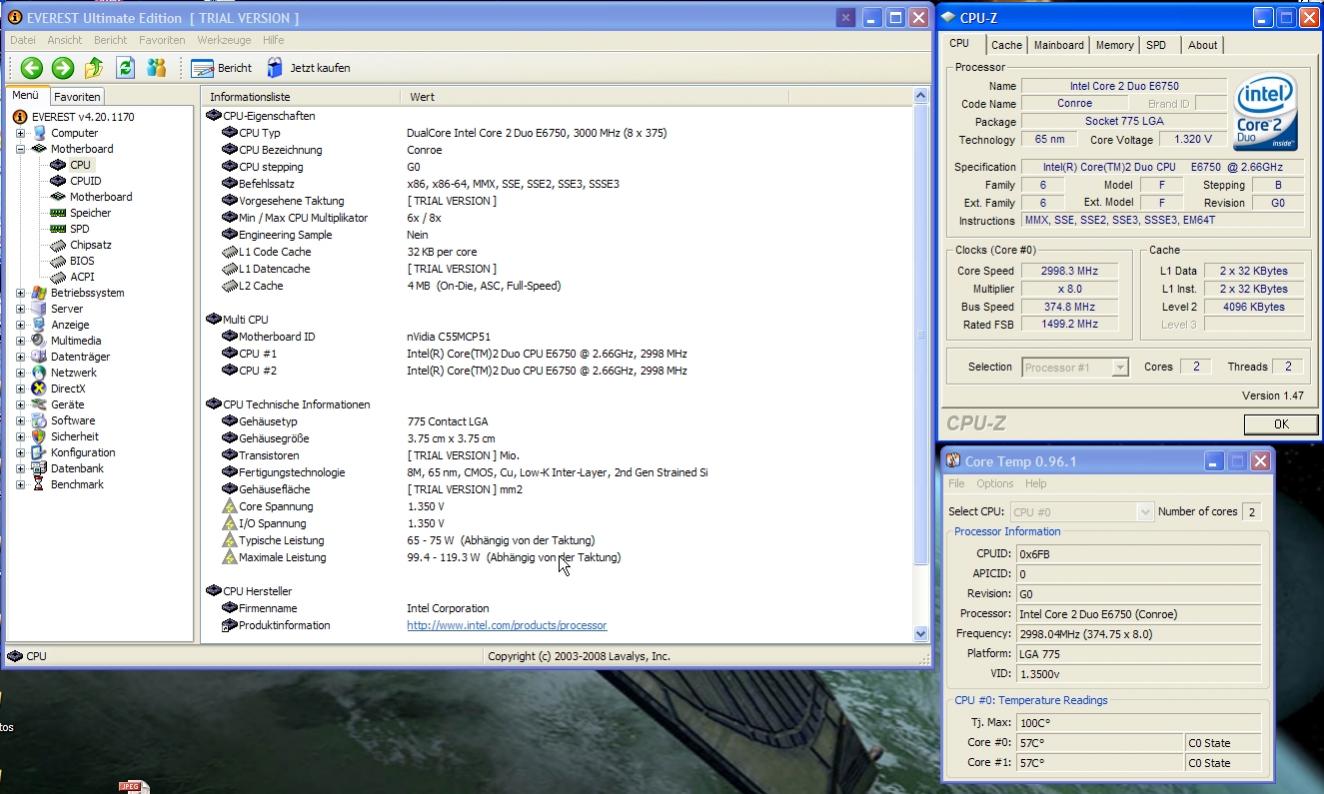Select Speicher in the tree
Screen dimensions: 1324x794
[90, 213]
